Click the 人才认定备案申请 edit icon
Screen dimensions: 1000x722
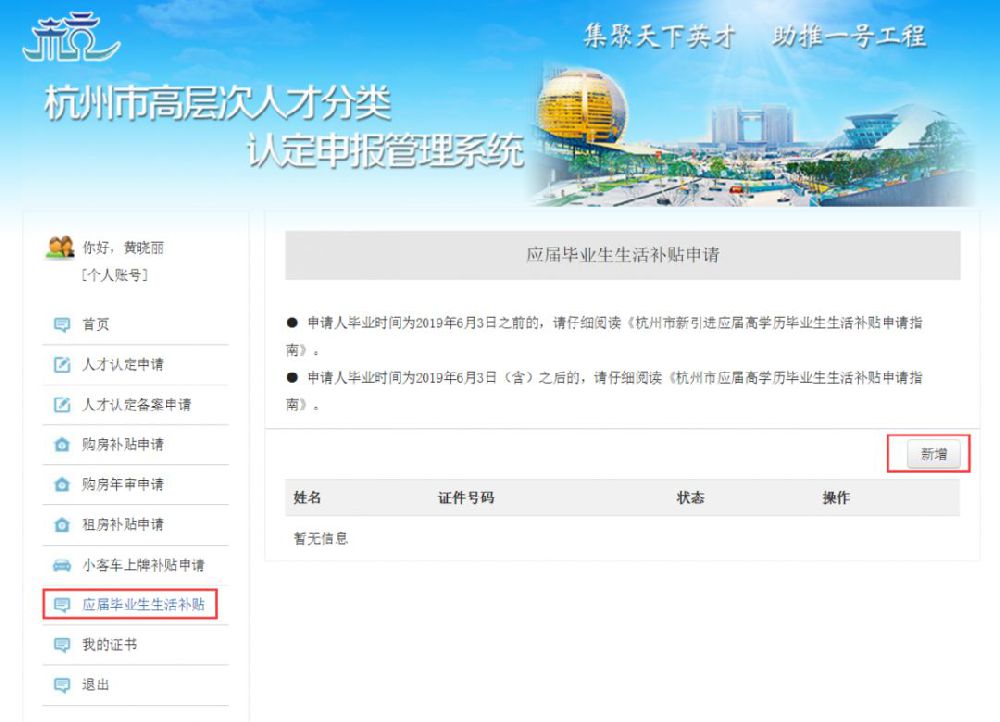tap(62, 405)
